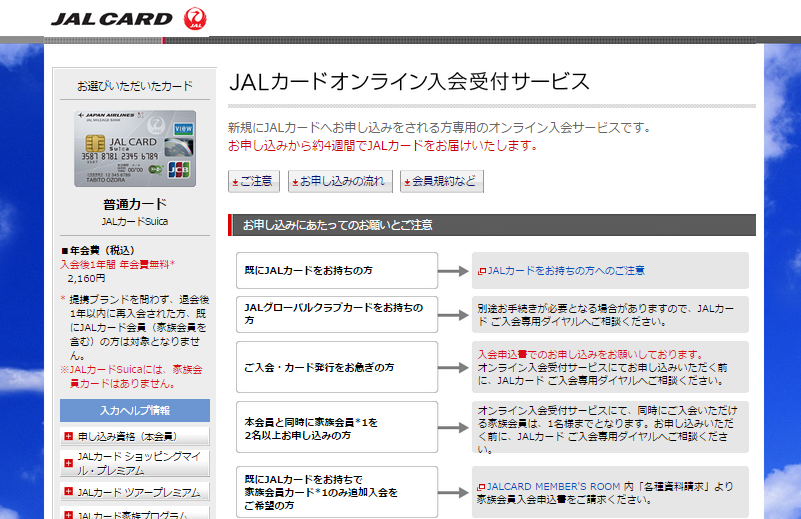The width and height of the screenshot is (801, 519).
Task: Click red plus icon beside ショッピングマイル・プレミアム
Action: pyautogui.click(x=68, y=463)
